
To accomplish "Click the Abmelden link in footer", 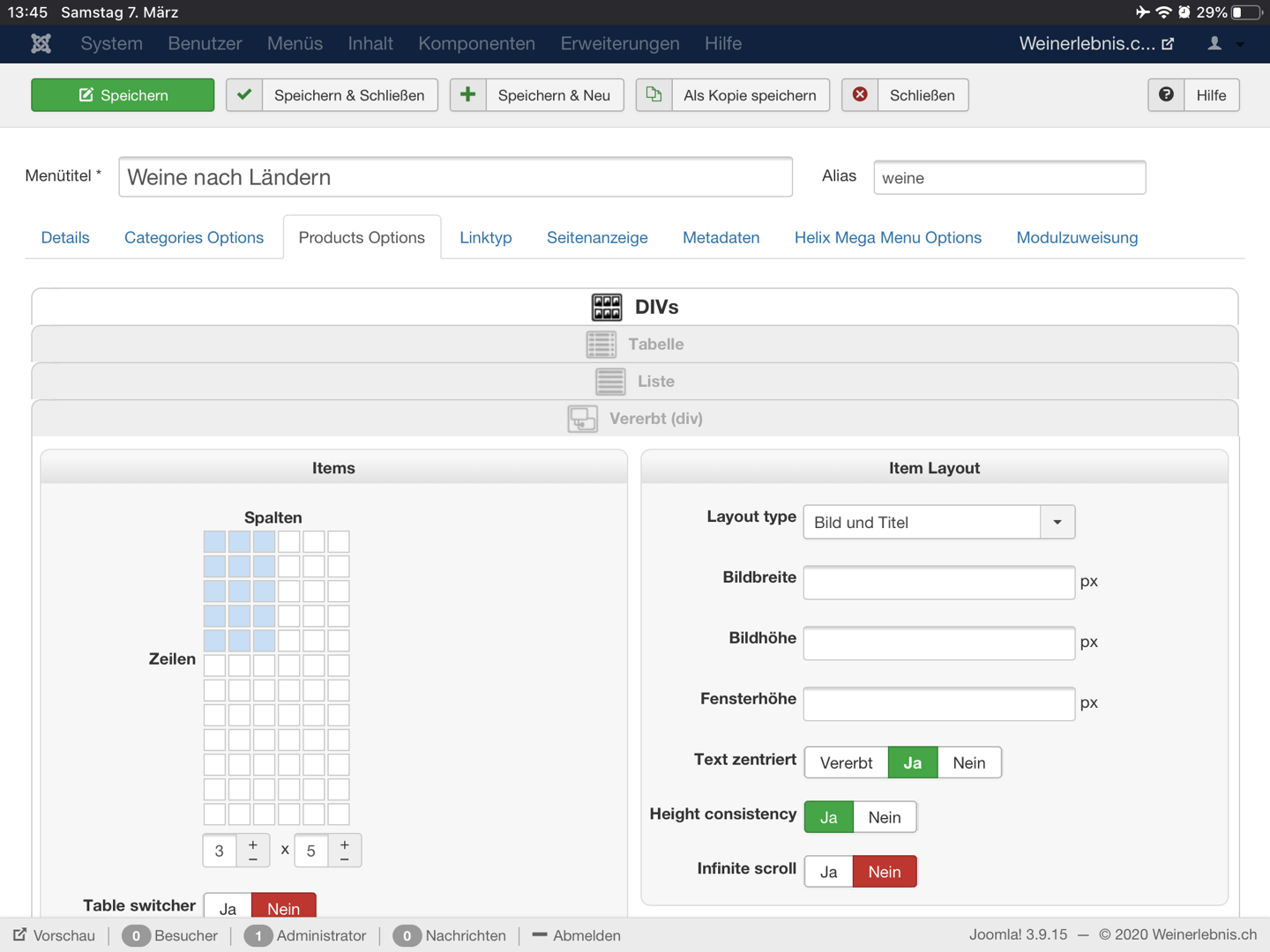I will pos(586,935).
